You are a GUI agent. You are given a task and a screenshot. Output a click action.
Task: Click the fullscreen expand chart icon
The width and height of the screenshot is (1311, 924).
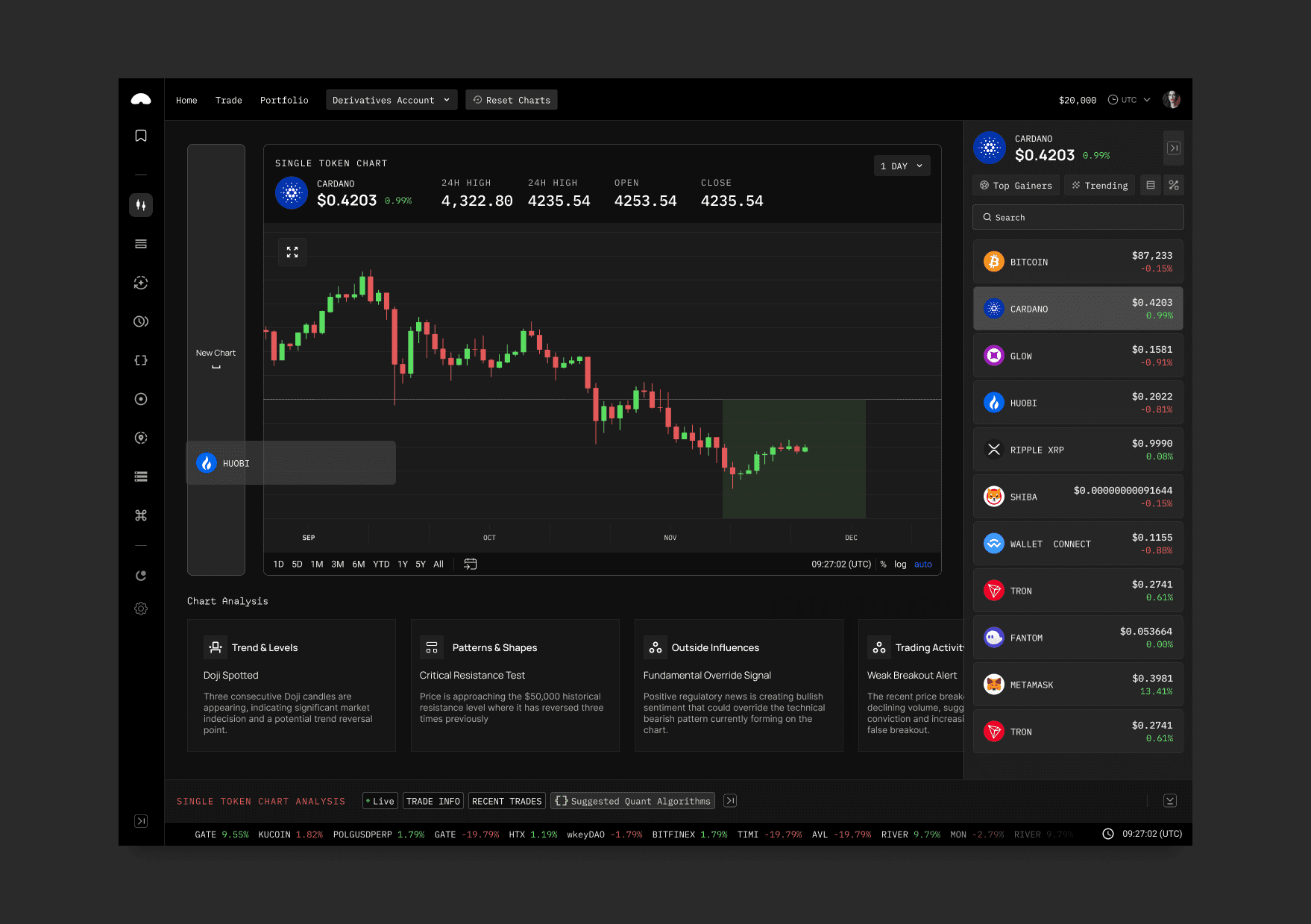(x=292, y=252)
